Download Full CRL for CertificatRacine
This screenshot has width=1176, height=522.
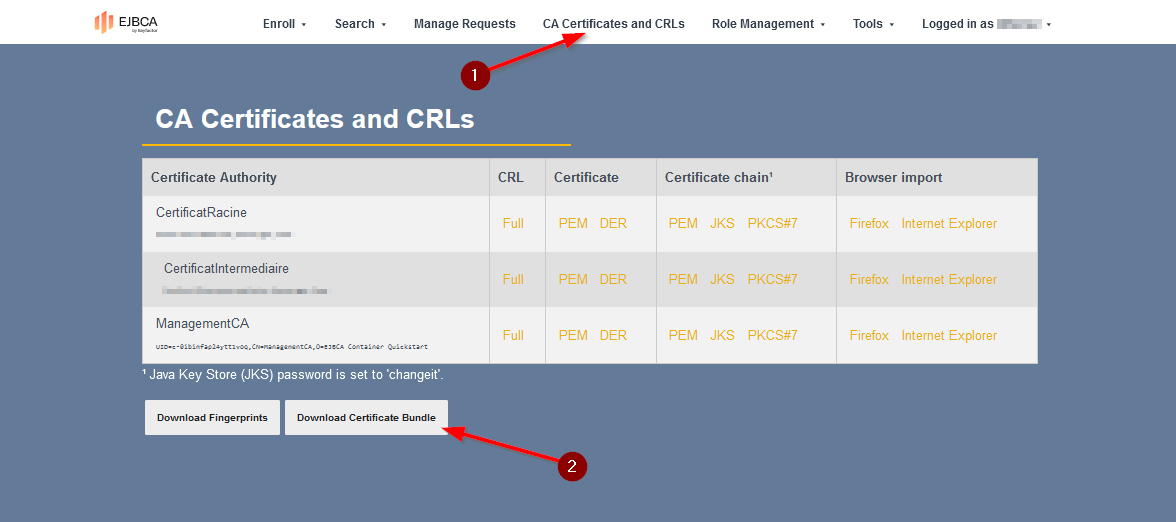513,224
